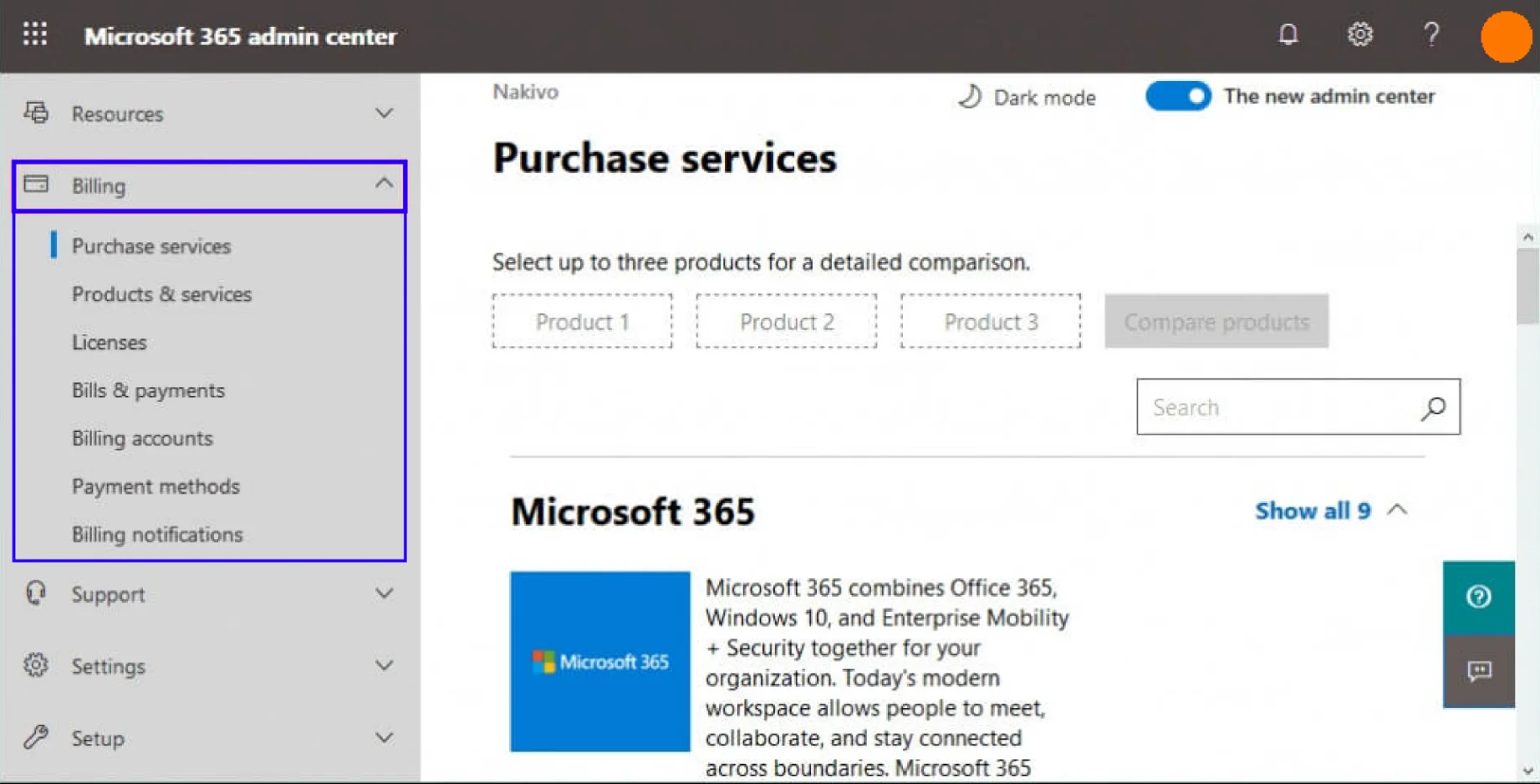1540x784 pixels.
Task: Click the vertical scrollbar thumb
Action: (1528, 286)
